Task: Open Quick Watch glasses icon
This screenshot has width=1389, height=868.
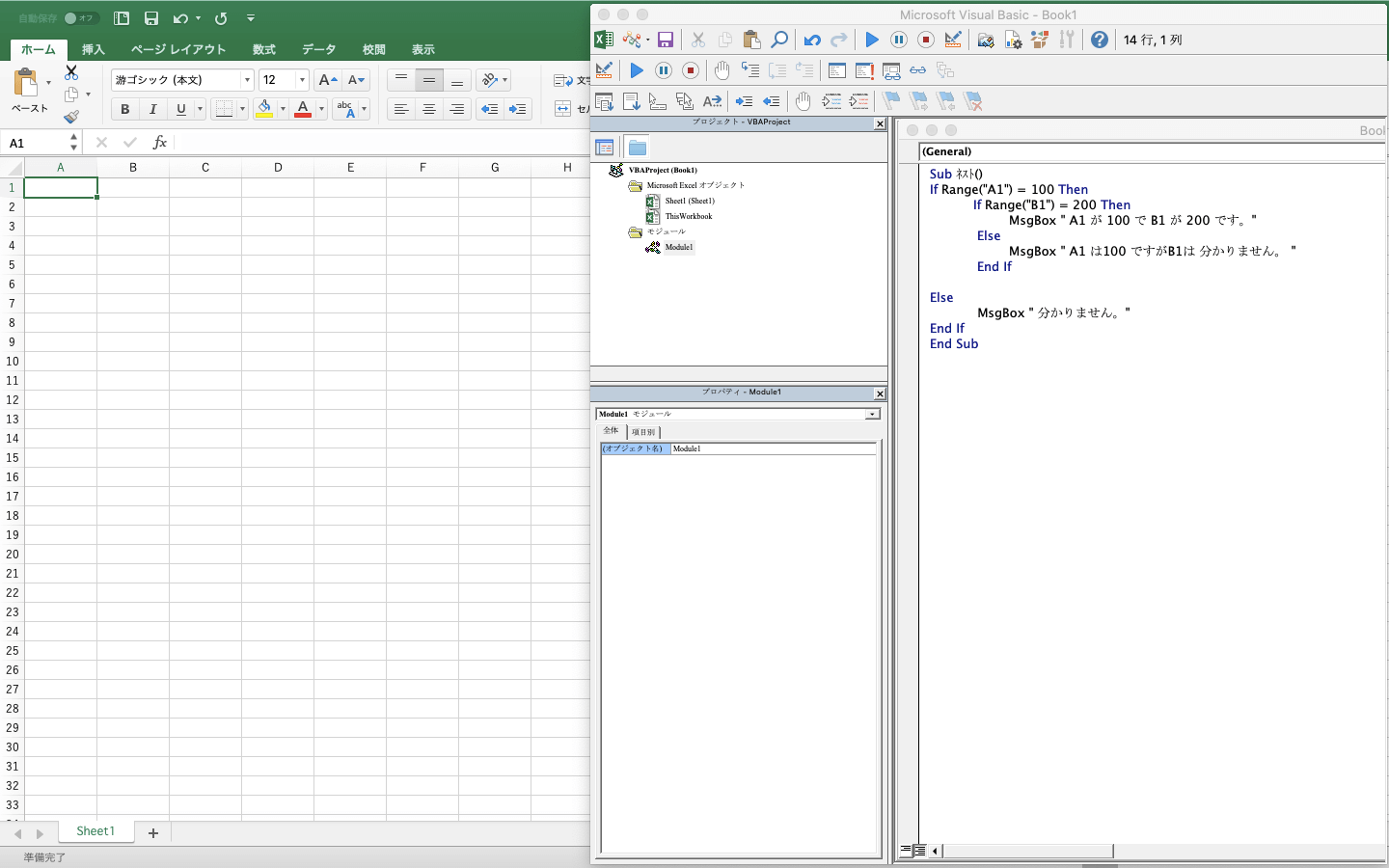Action: [918, 70]
